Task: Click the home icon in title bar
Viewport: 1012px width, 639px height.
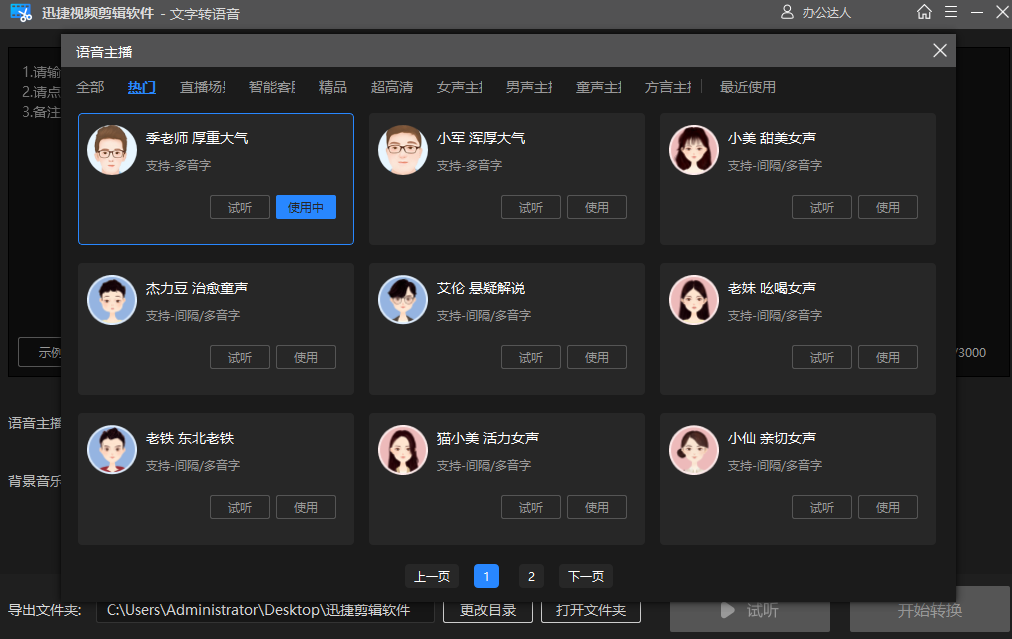Action: pos(924,12)
